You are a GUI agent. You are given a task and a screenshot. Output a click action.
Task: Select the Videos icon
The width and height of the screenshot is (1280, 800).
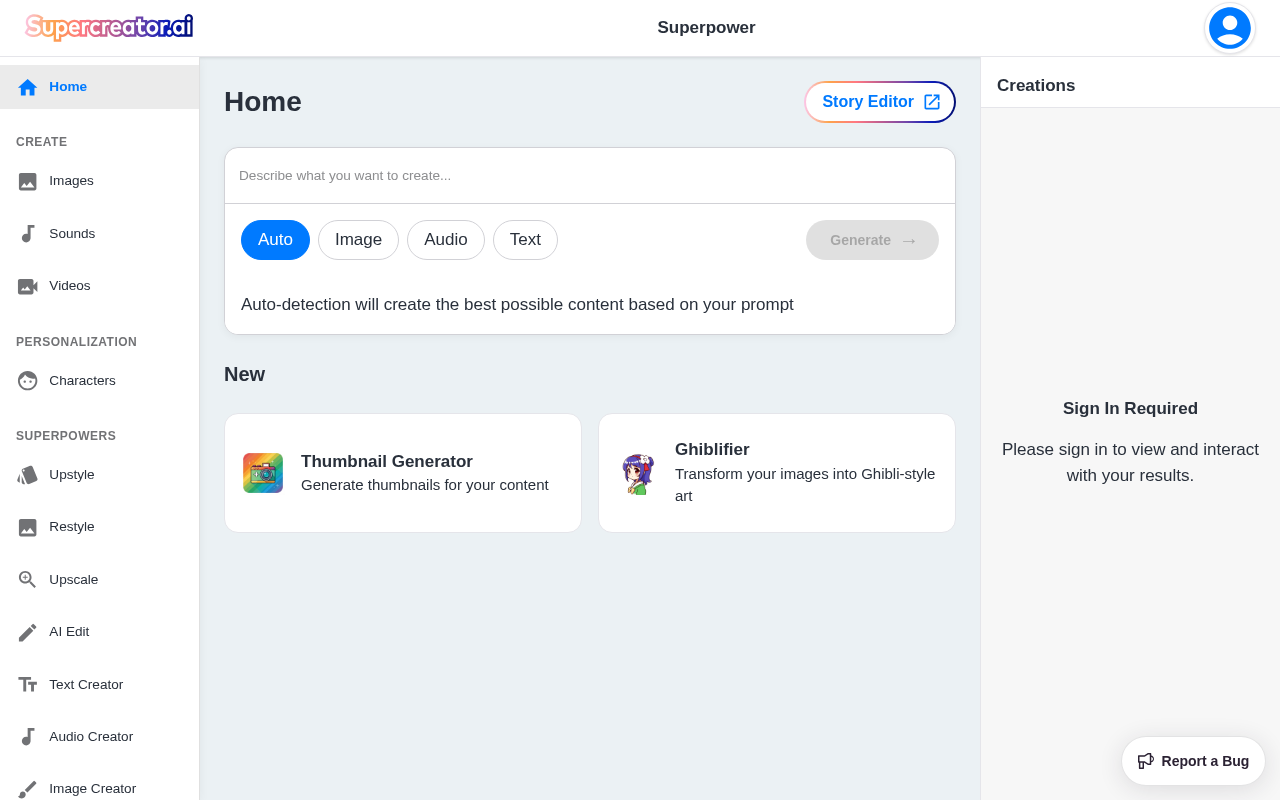point(27,285)
